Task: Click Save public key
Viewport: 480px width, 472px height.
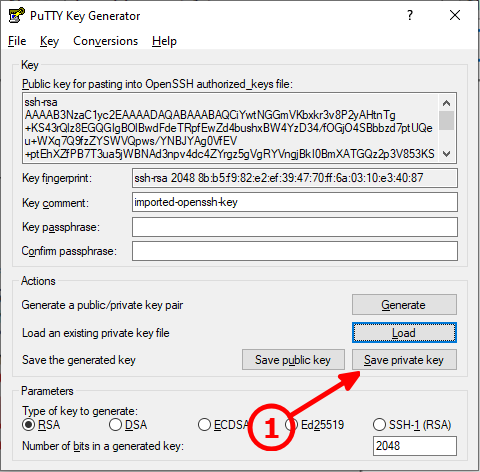Action: [293, 360]
